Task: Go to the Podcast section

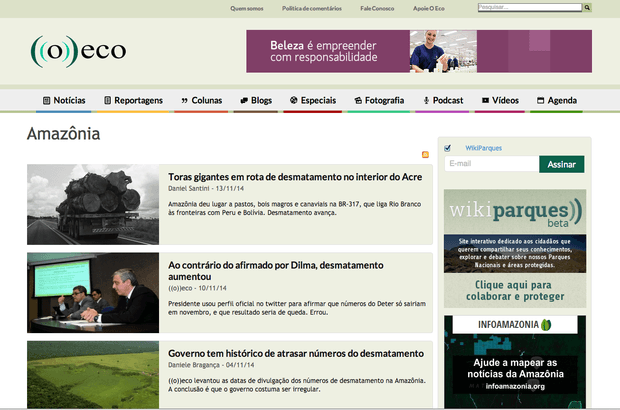Action: tap(442, 100)
